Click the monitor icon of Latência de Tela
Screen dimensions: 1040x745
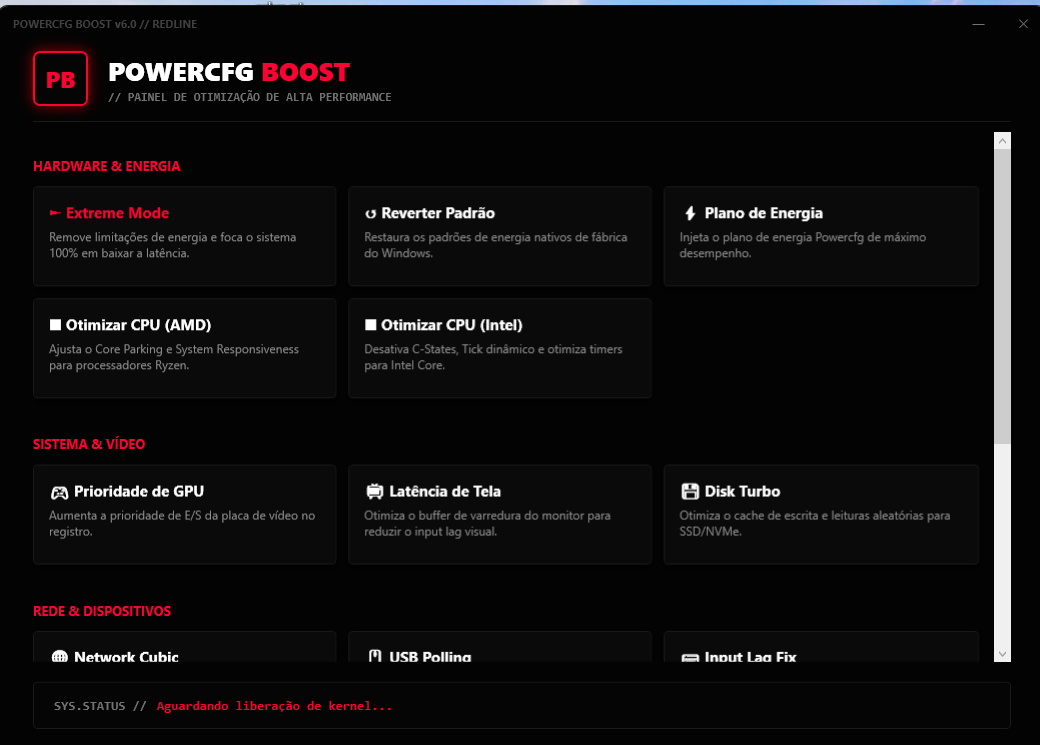click(375, 492)
